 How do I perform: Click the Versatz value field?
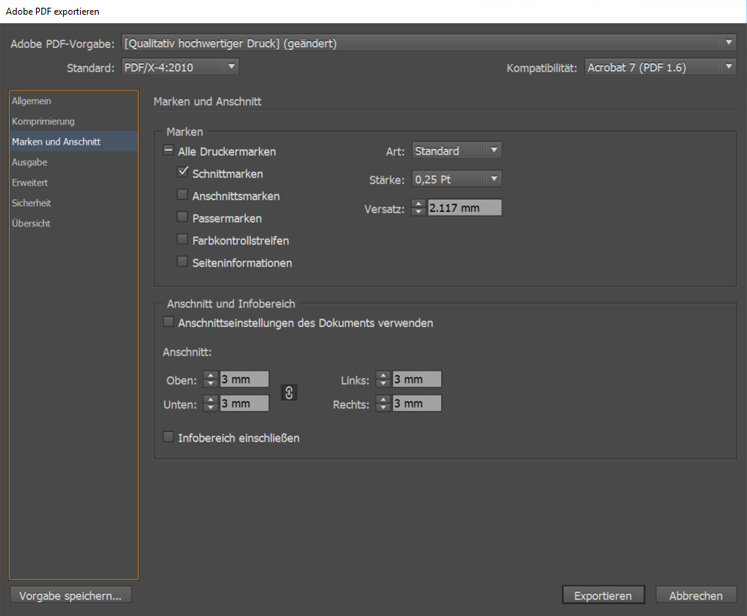coord(464,208)
